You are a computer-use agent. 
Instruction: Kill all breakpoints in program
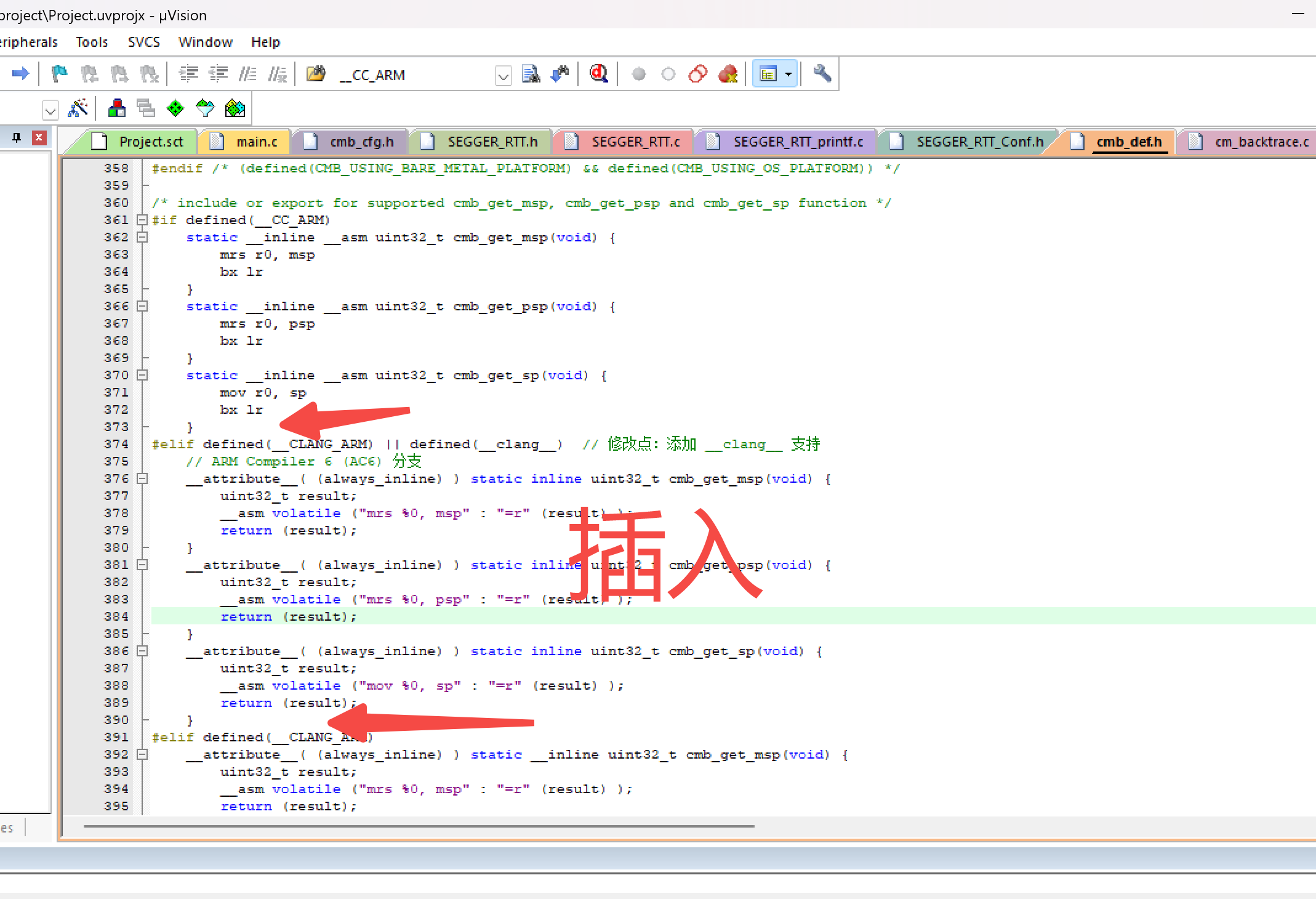pyautogui.click(x=728, y=74)
